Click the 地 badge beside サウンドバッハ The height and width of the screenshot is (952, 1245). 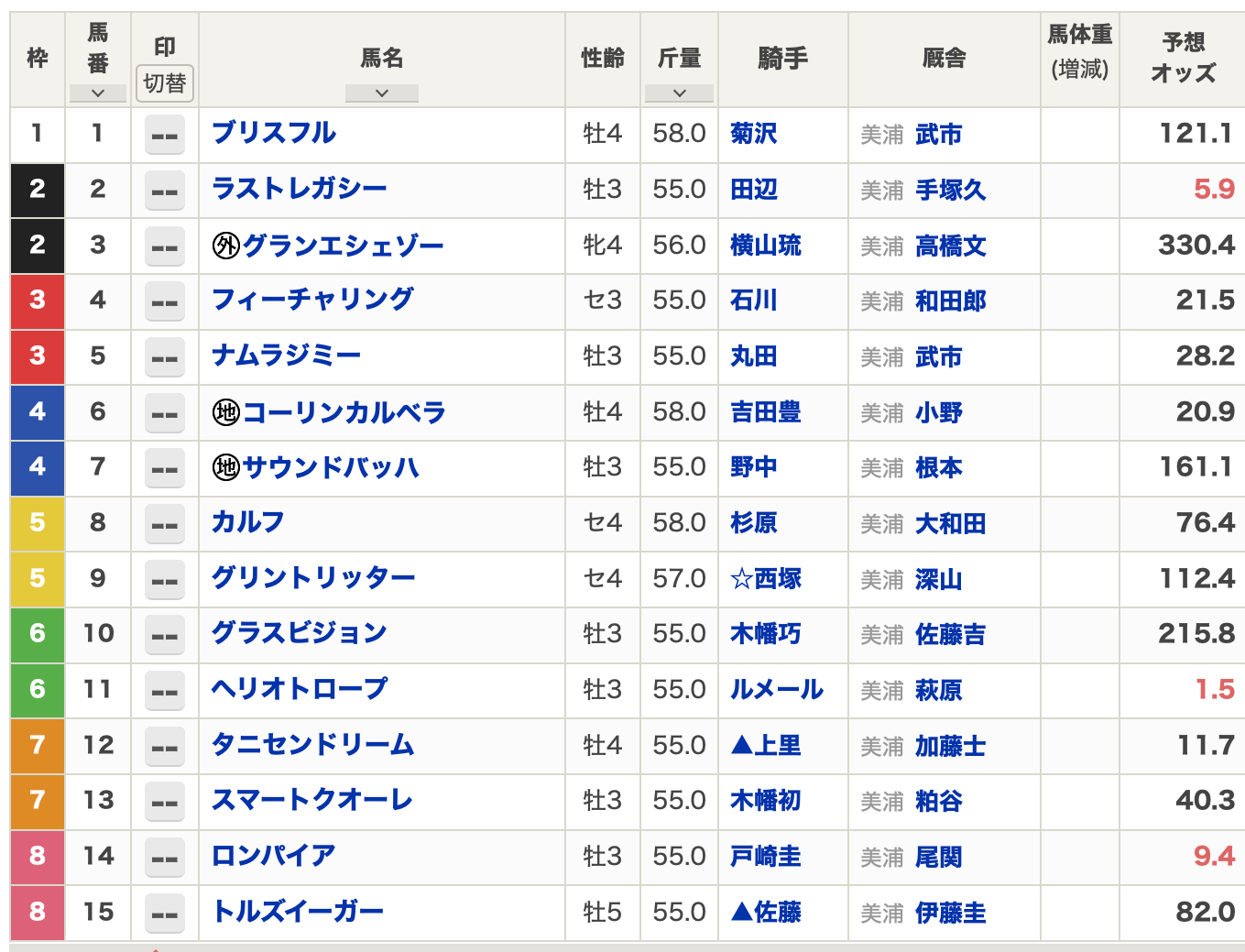pos(225,468)
